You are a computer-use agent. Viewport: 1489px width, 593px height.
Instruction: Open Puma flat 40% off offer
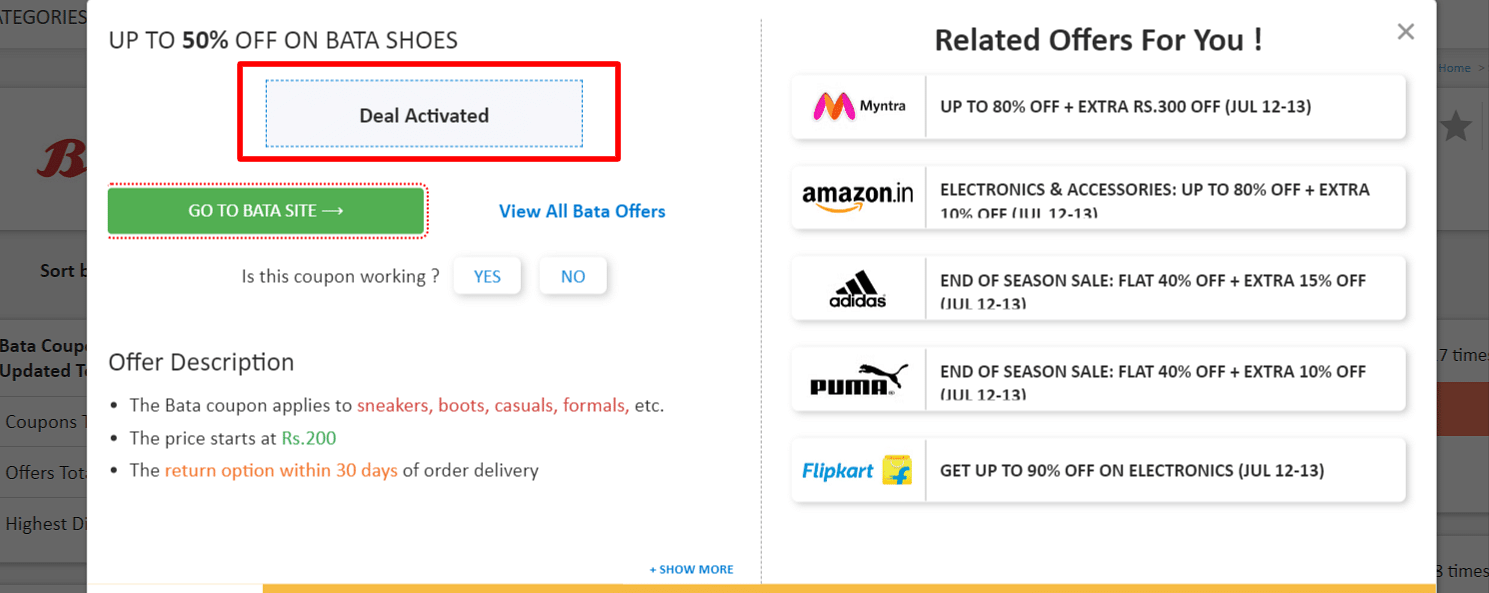pos(1153,380)
